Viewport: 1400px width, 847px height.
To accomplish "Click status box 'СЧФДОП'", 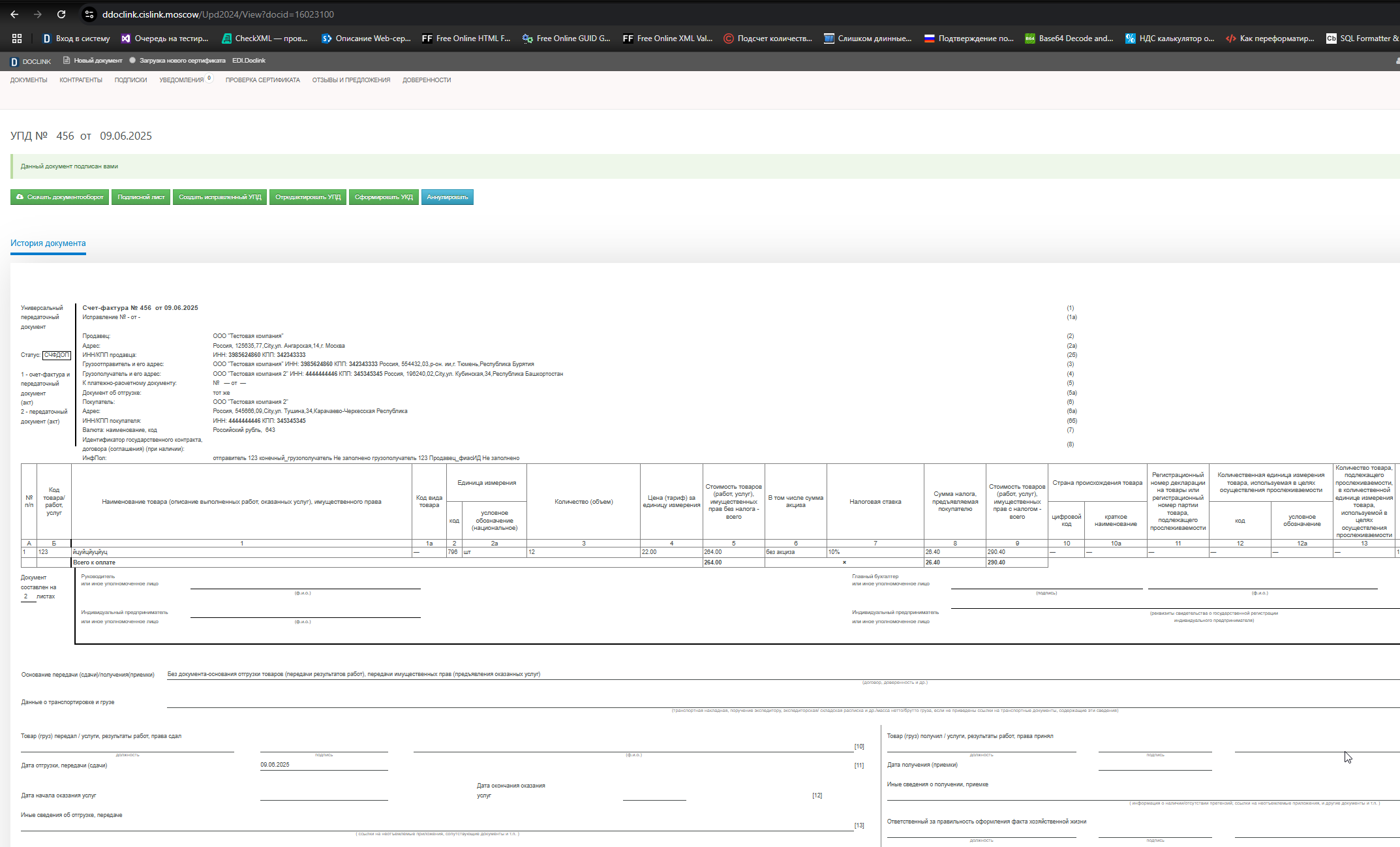I will click(x=57, y=355).
